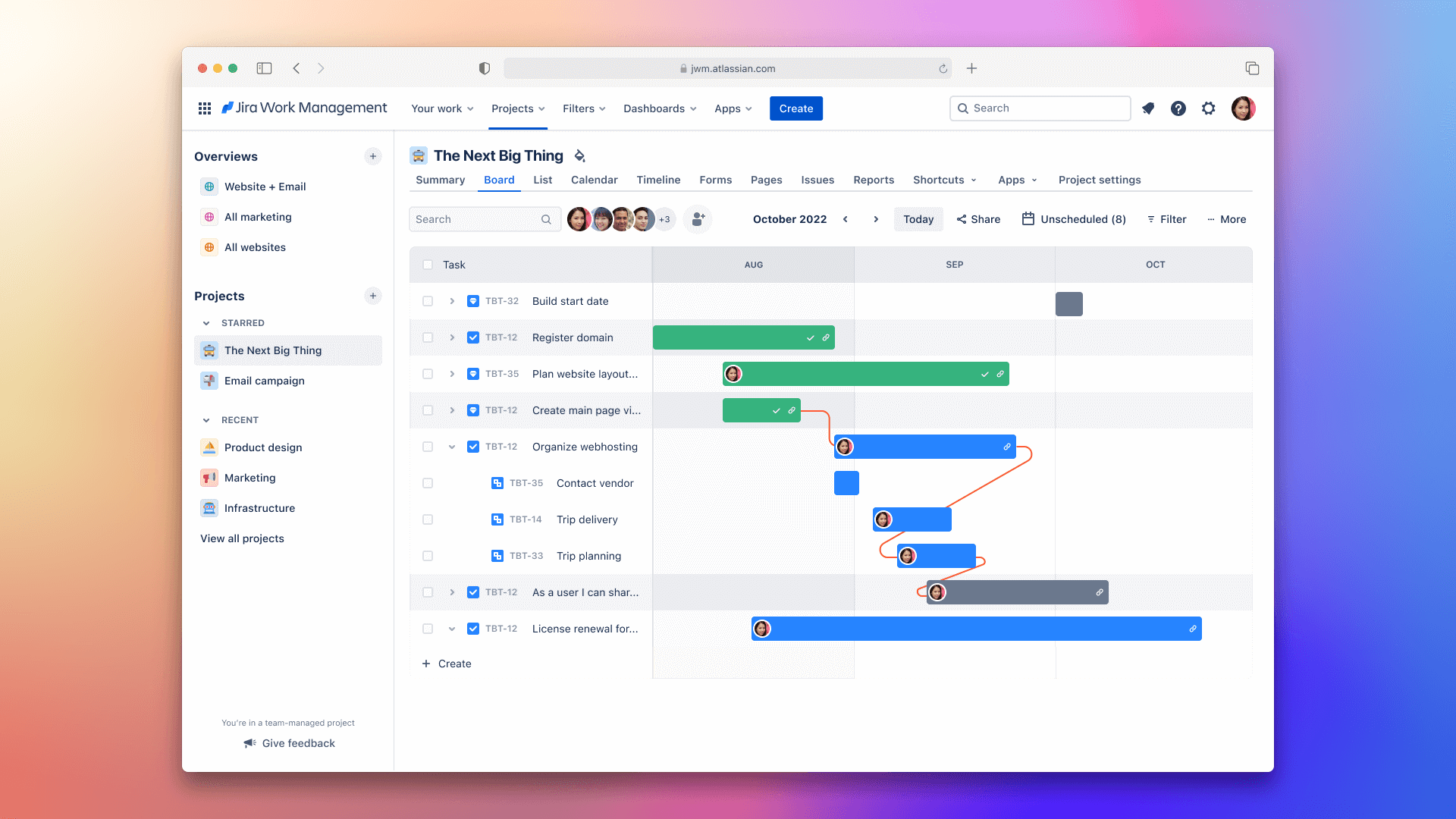Screen dimensions: 1456x819
Task: Click the green Register domain timeline bar
Action: tap(728, 337)
